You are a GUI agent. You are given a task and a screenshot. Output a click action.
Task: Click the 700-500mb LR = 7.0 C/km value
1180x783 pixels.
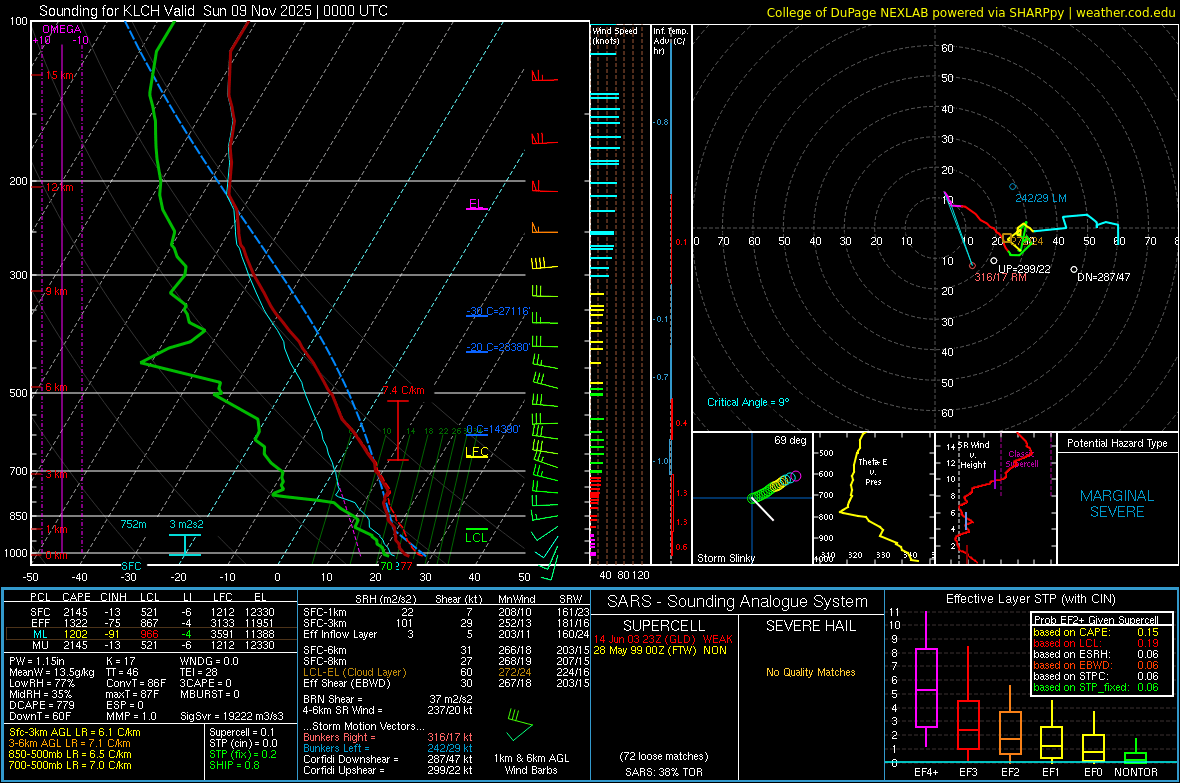coord(70,766)
